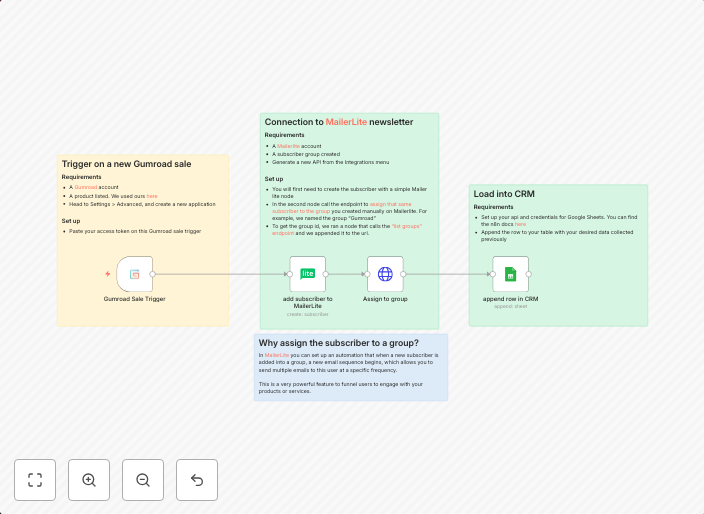
Task: Click 'Trigger on a new Gumroad sale' heading
Action: click(x=126, y=164)
